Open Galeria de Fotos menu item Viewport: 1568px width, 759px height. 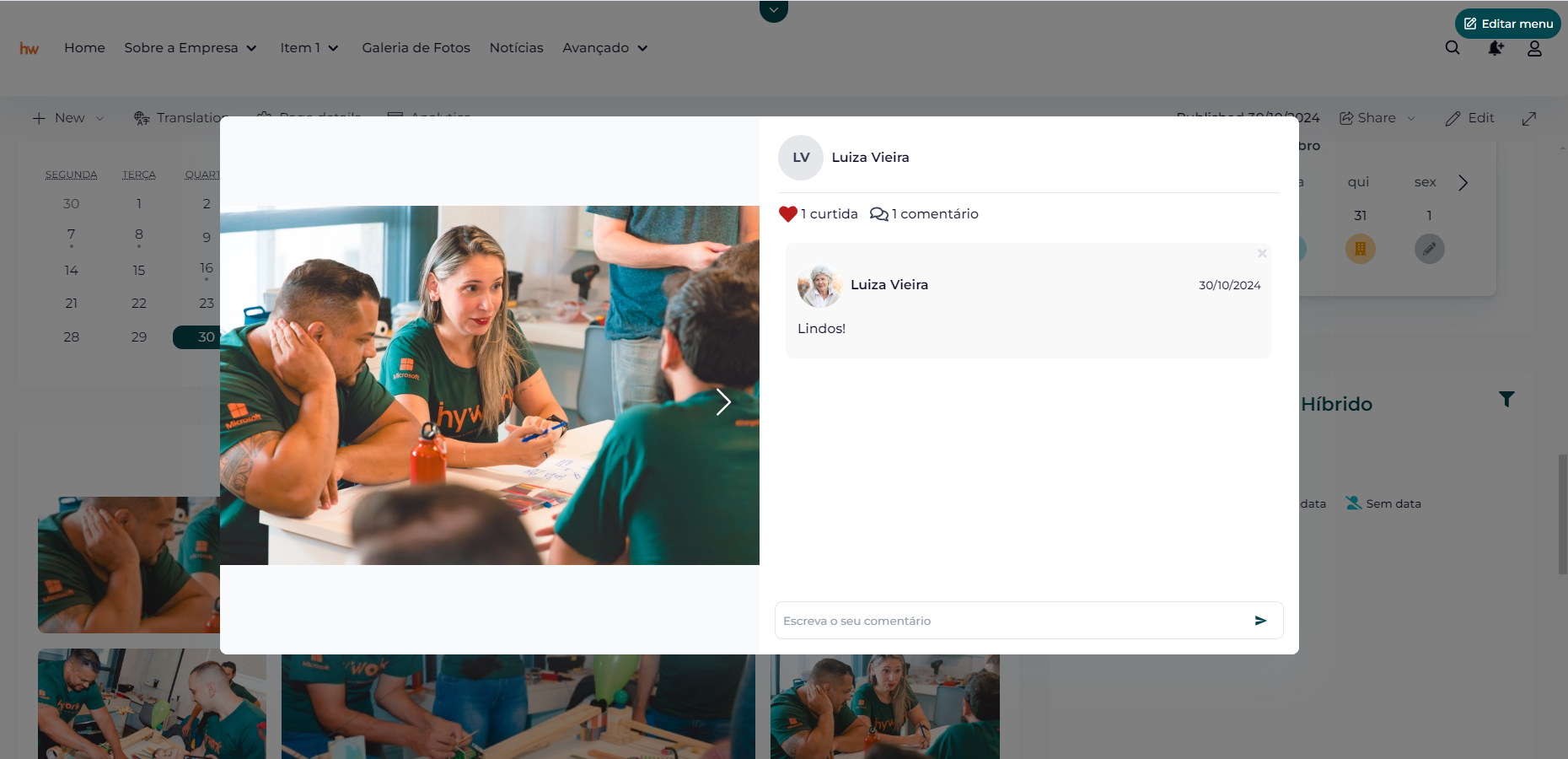pos(416,48)
